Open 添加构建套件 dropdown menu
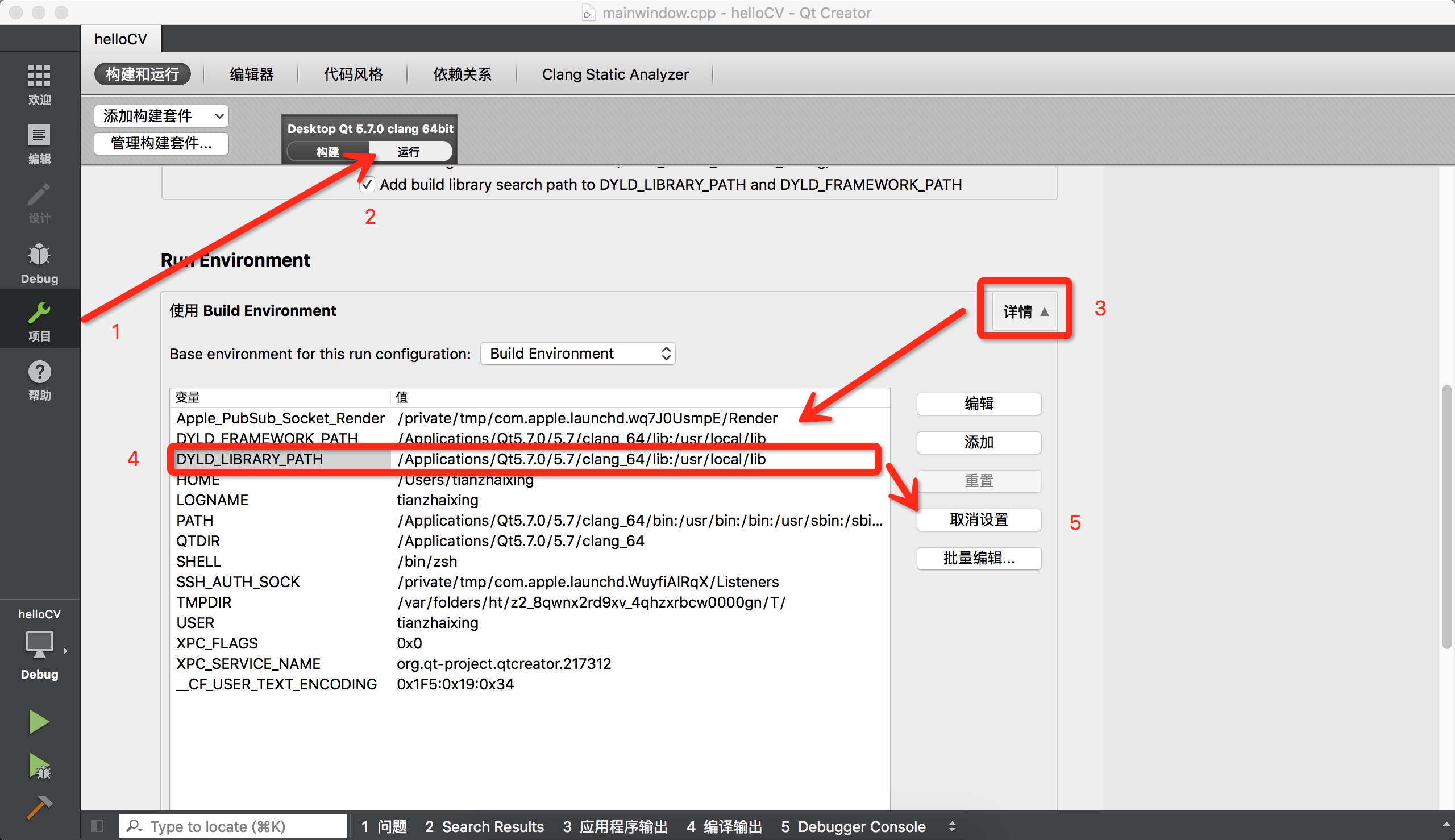This screenshot has height=840, width=1455. [159, 116]
